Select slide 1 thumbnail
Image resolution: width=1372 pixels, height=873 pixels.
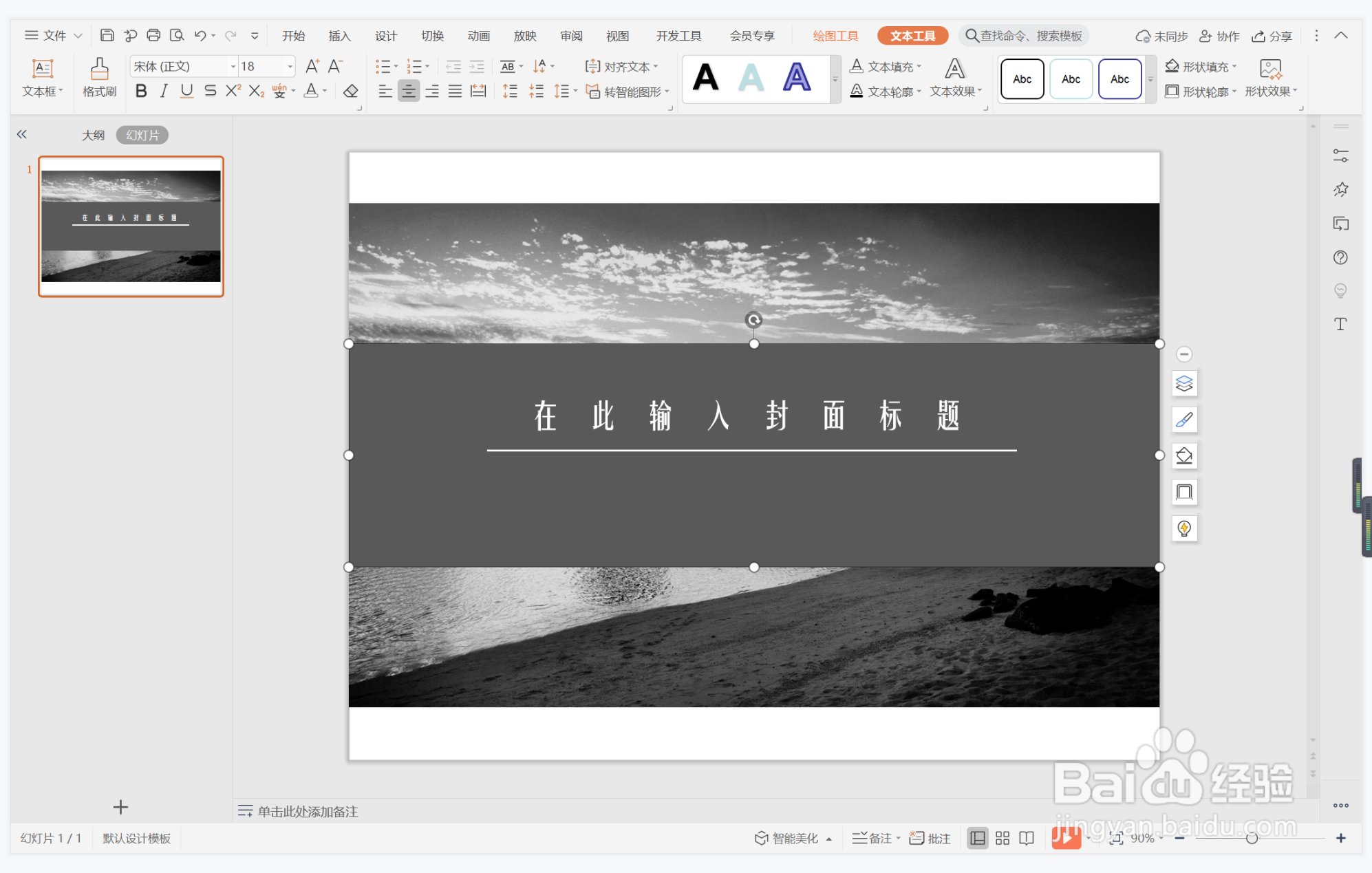tap(131, 226)
